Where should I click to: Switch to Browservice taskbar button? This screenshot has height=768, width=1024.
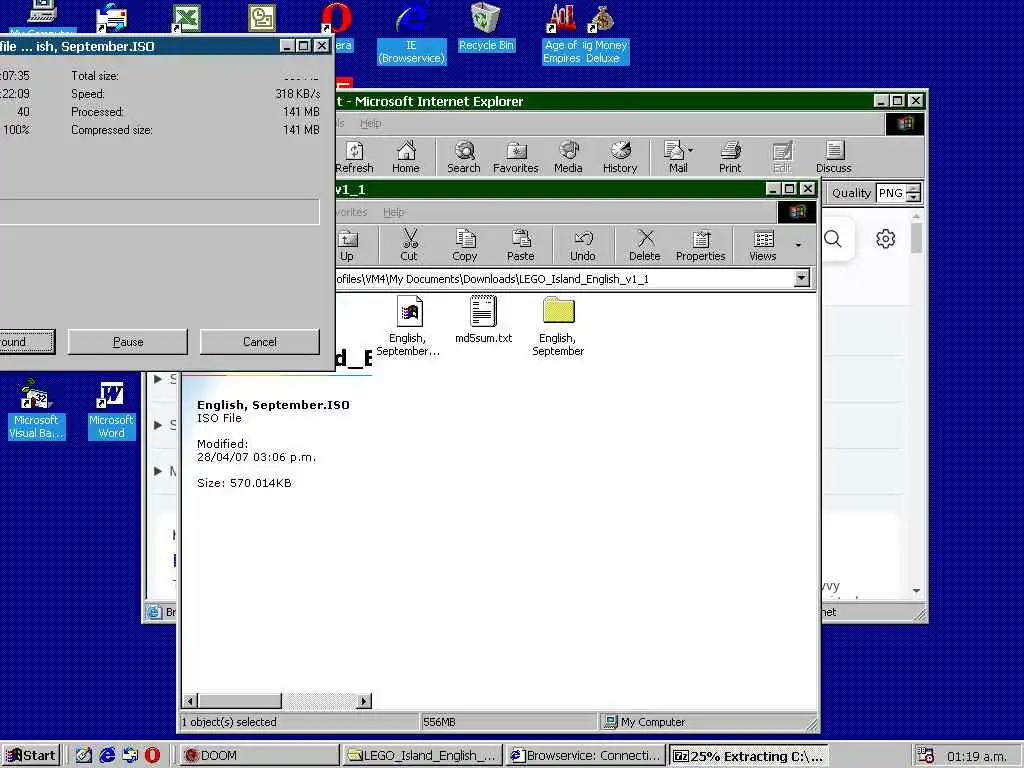coord(585,756)
